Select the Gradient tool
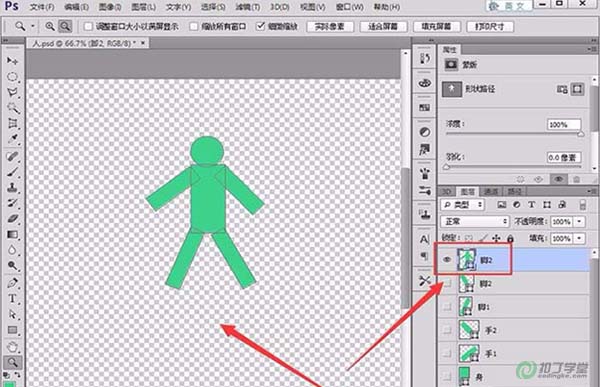This screenshot has height=387, width=600. (x=12, y=235)
